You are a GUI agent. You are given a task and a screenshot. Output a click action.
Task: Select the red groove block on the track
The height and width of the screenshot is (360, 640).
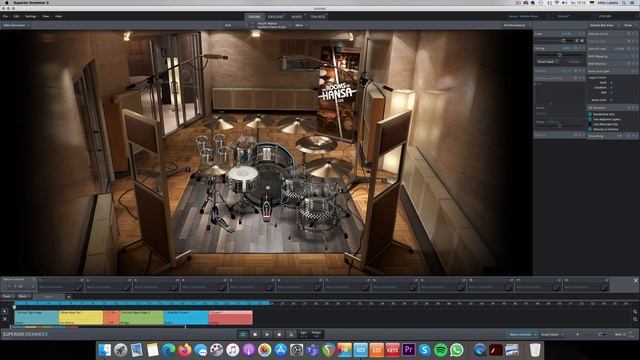click(231, 318)
